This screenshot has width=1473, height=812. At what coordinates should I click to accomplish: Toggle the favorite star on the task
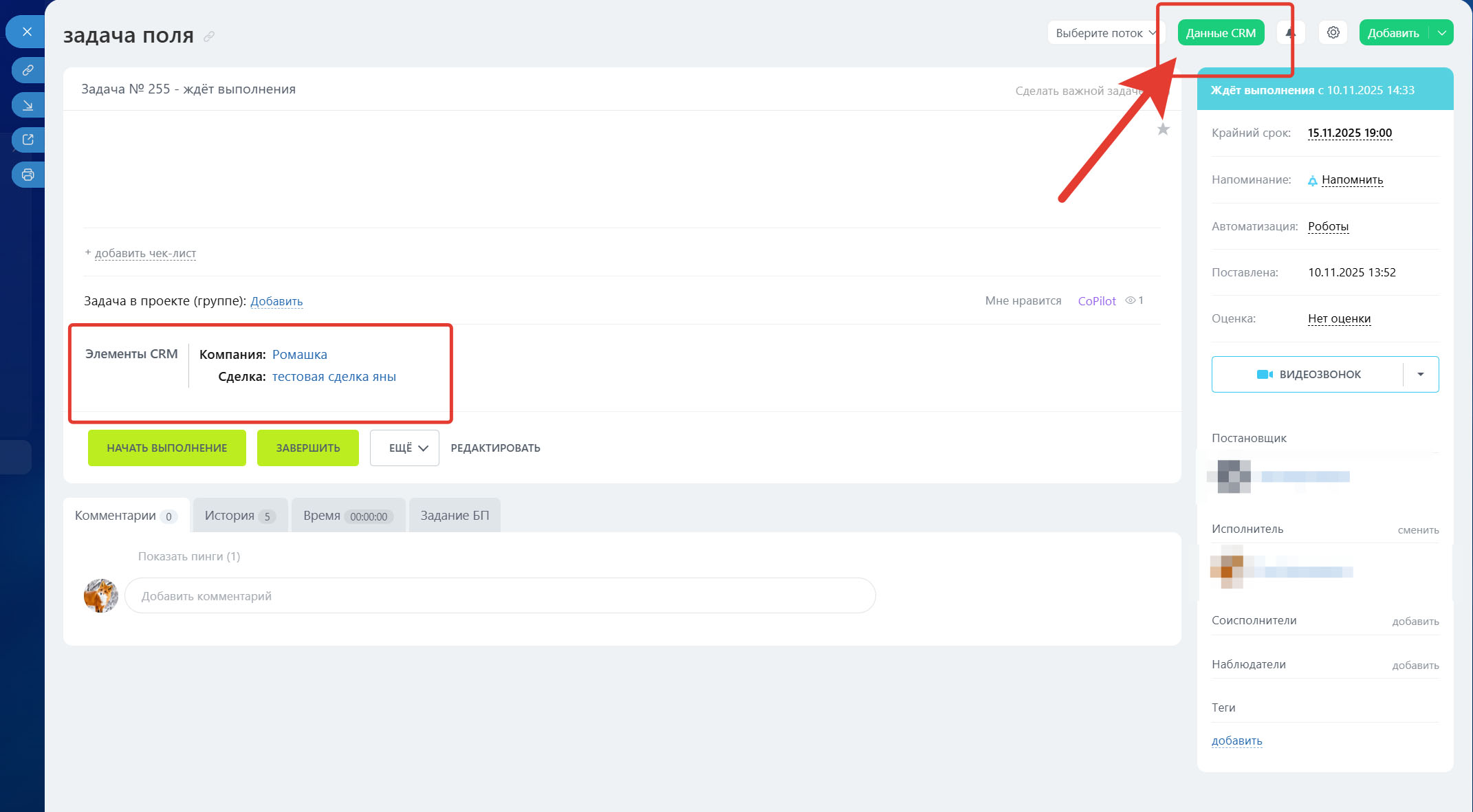click(1163, 129)
